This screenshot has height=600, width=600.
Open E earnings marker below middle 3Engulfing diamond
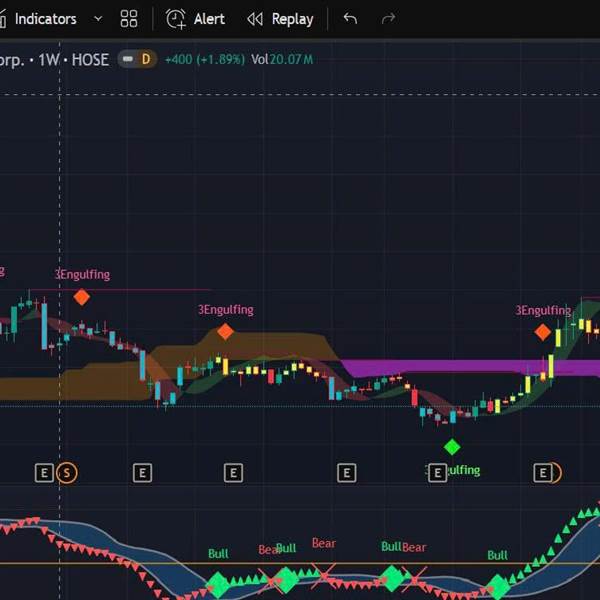[233, 473]
